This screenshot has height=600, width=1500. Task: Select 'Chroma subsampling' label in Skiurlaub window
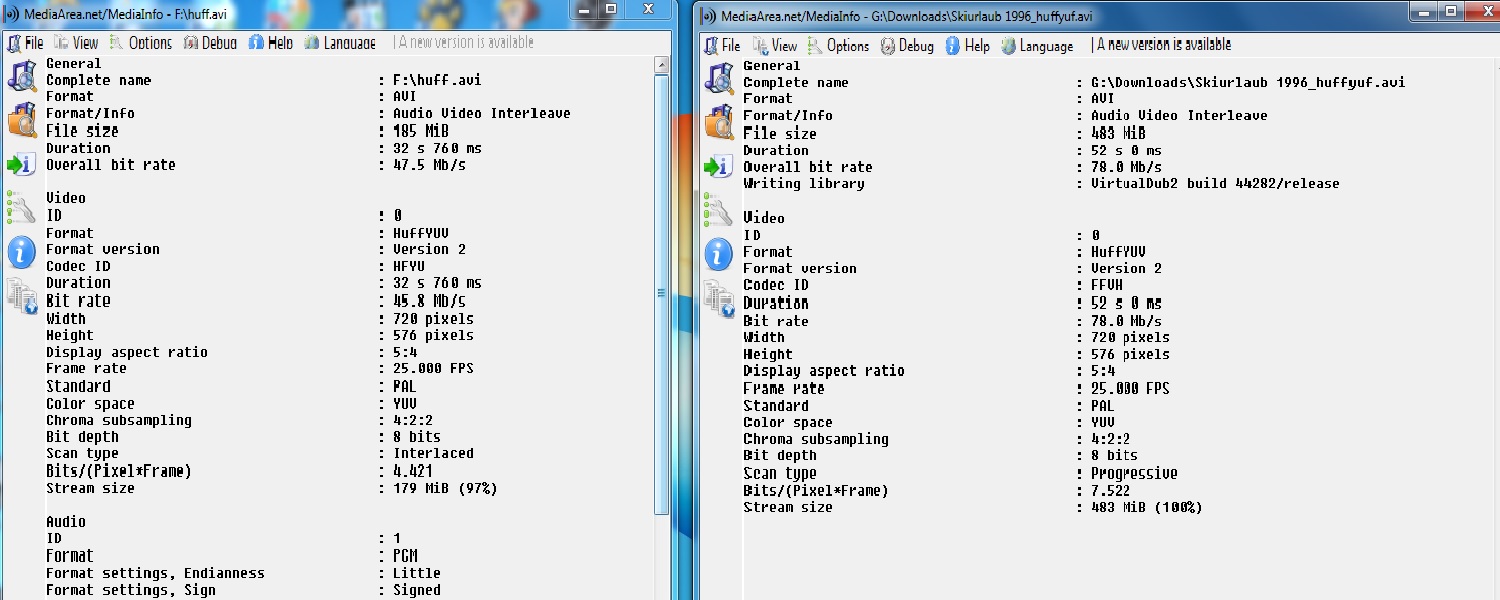point(816,439)
